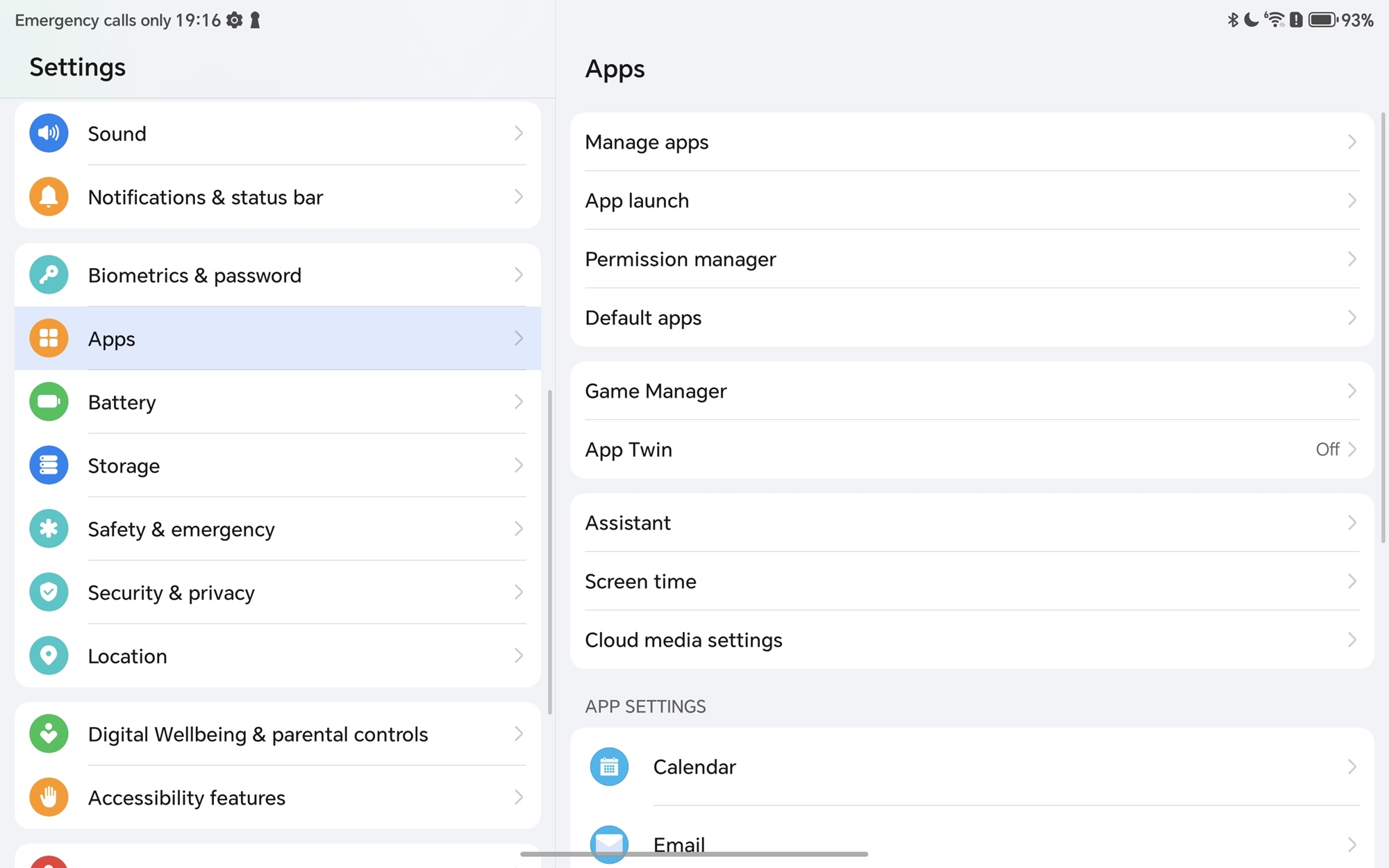Tap the Biometrics key icon
1389x868 pixels.
49,275
